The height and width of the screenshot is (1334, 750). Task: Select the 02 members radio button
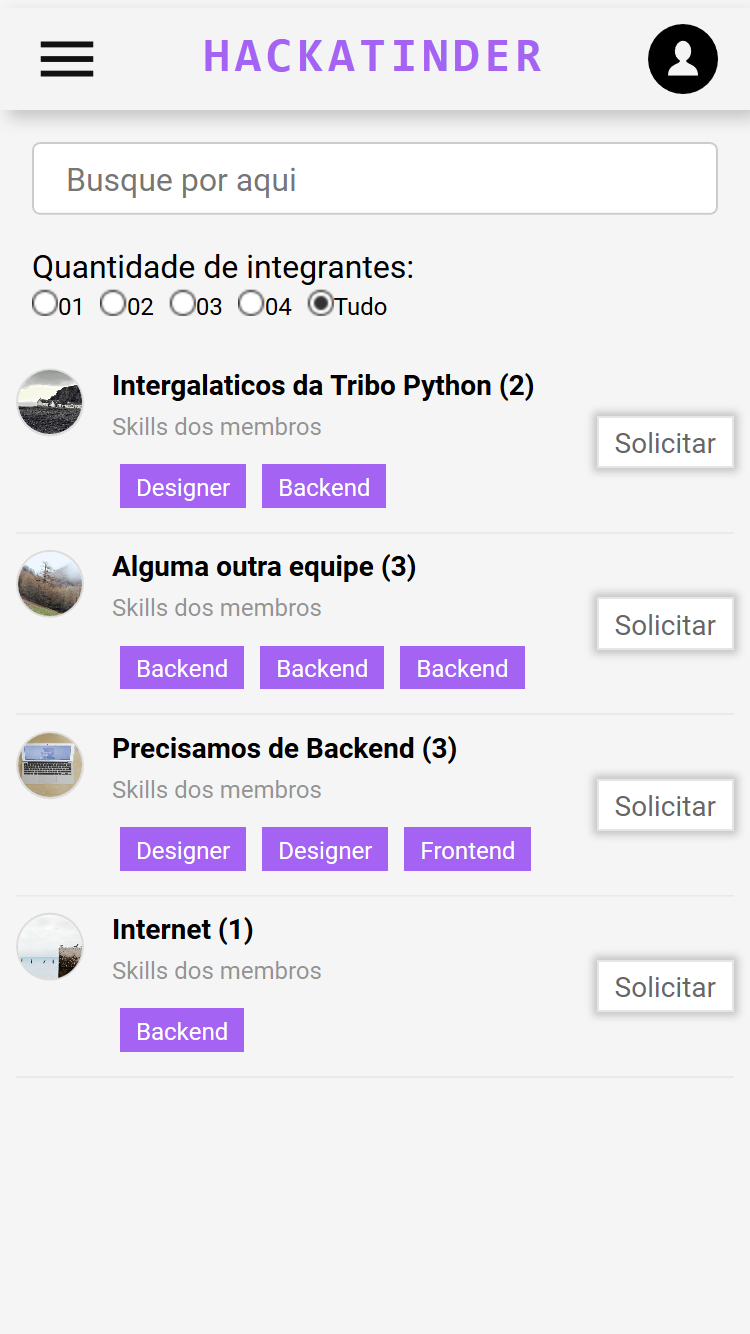[x=112, y=303]
